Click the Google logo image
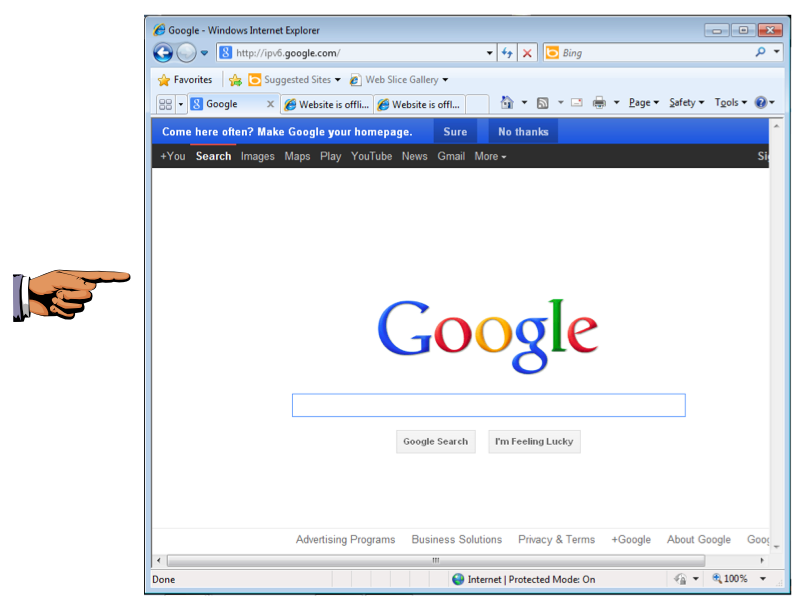The height and width of the screenshot is (609, 803). click(488, 335)
